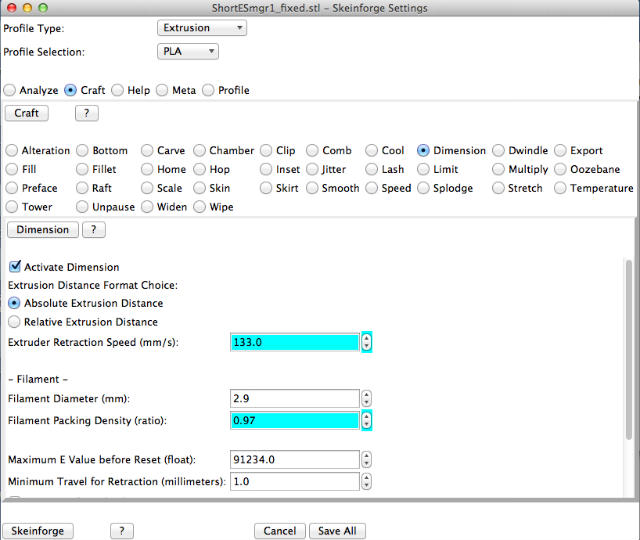
Task: Select the Help radio button
Action: tap(118, 90)
